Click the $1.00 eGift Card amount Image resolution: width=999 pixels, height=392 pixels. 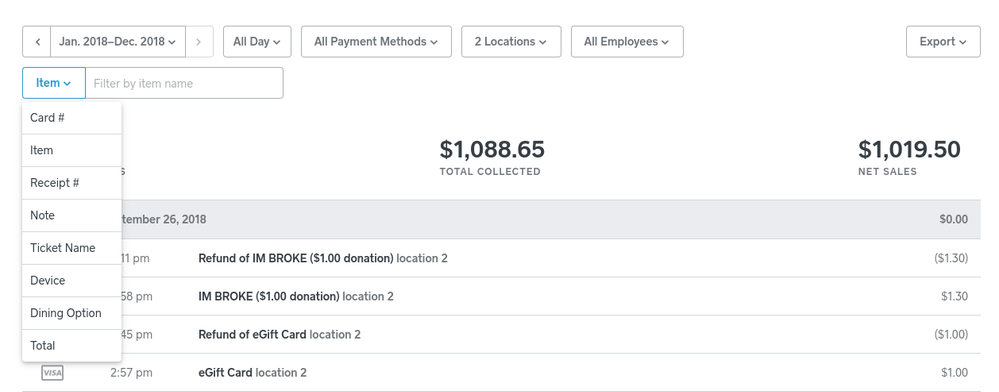[x=954, y=372]
